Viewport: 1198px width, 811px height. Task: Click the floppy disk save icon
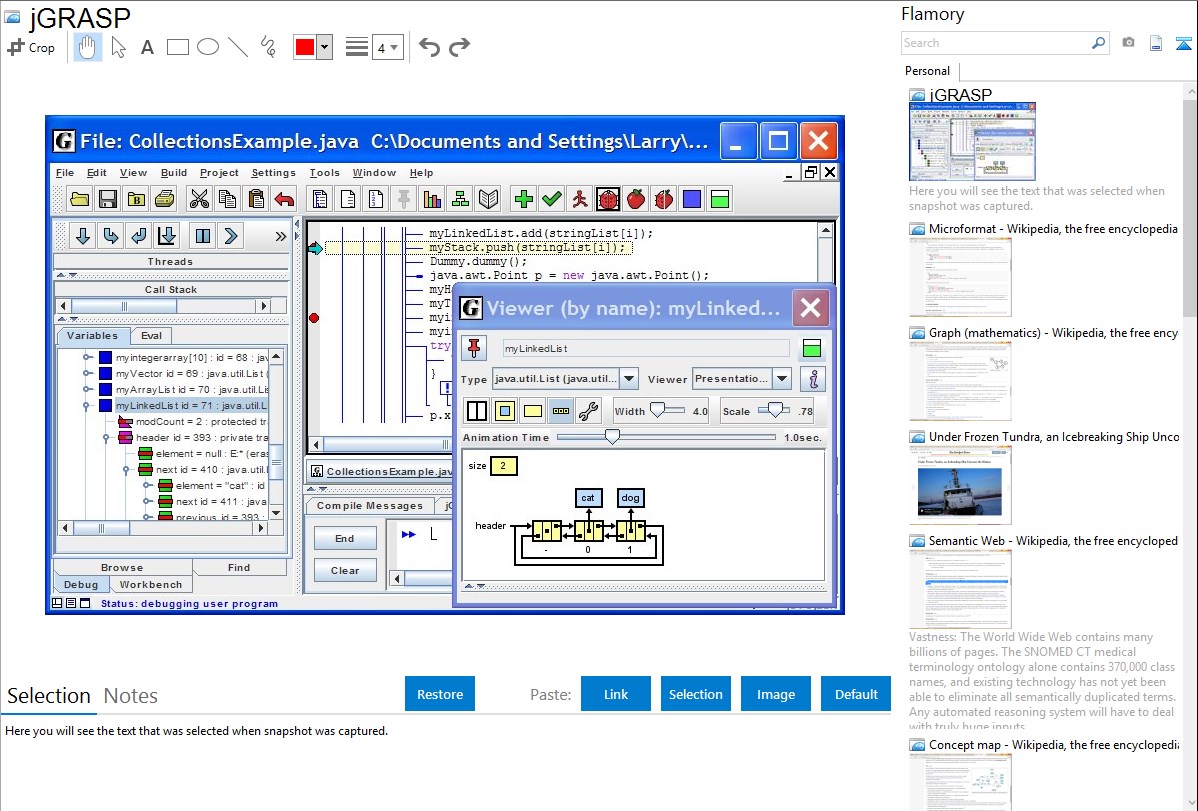(108, 200)
